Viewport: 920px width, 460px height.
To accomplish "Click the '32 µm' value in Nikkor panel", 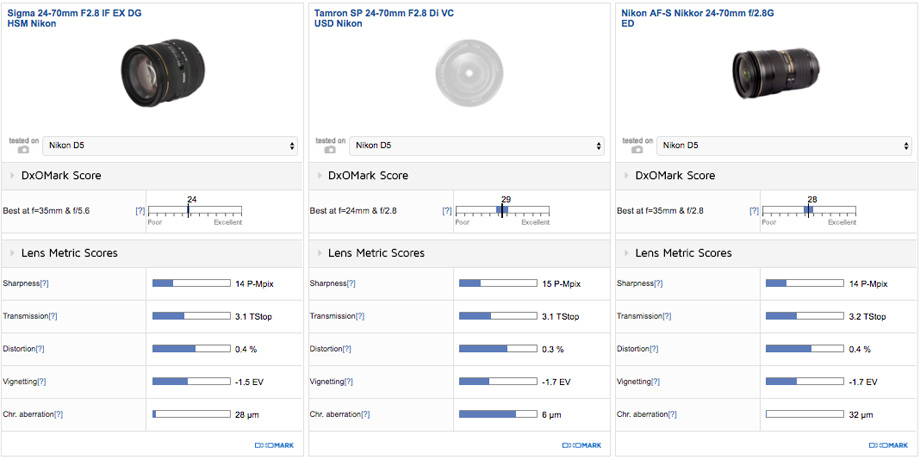I will (x=861, y=415).
